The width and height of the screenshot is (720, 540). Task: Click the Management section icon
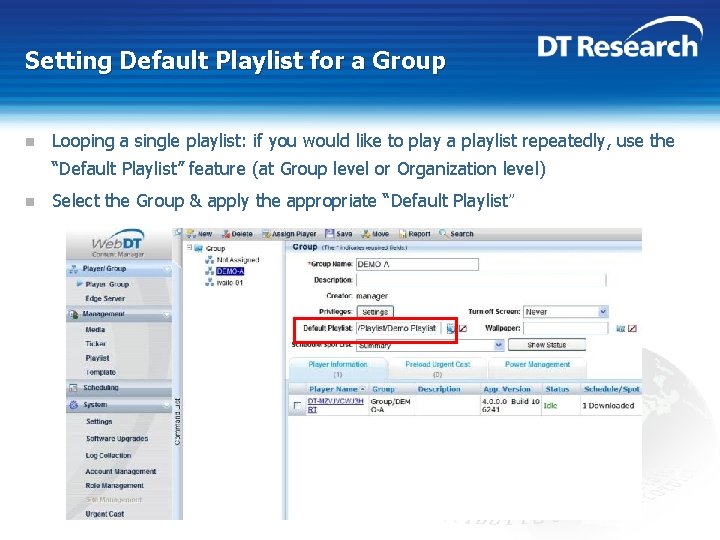pyautogui.click(x=73, y=315)
